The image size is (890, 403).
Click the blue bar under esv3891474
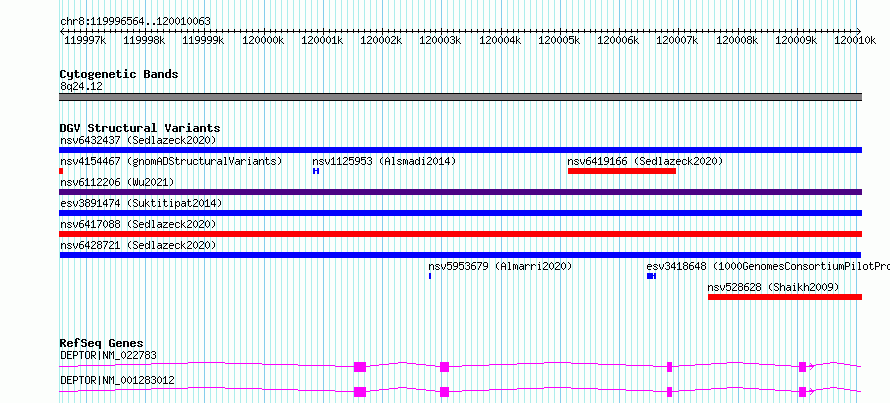click(x=461, y=213)
